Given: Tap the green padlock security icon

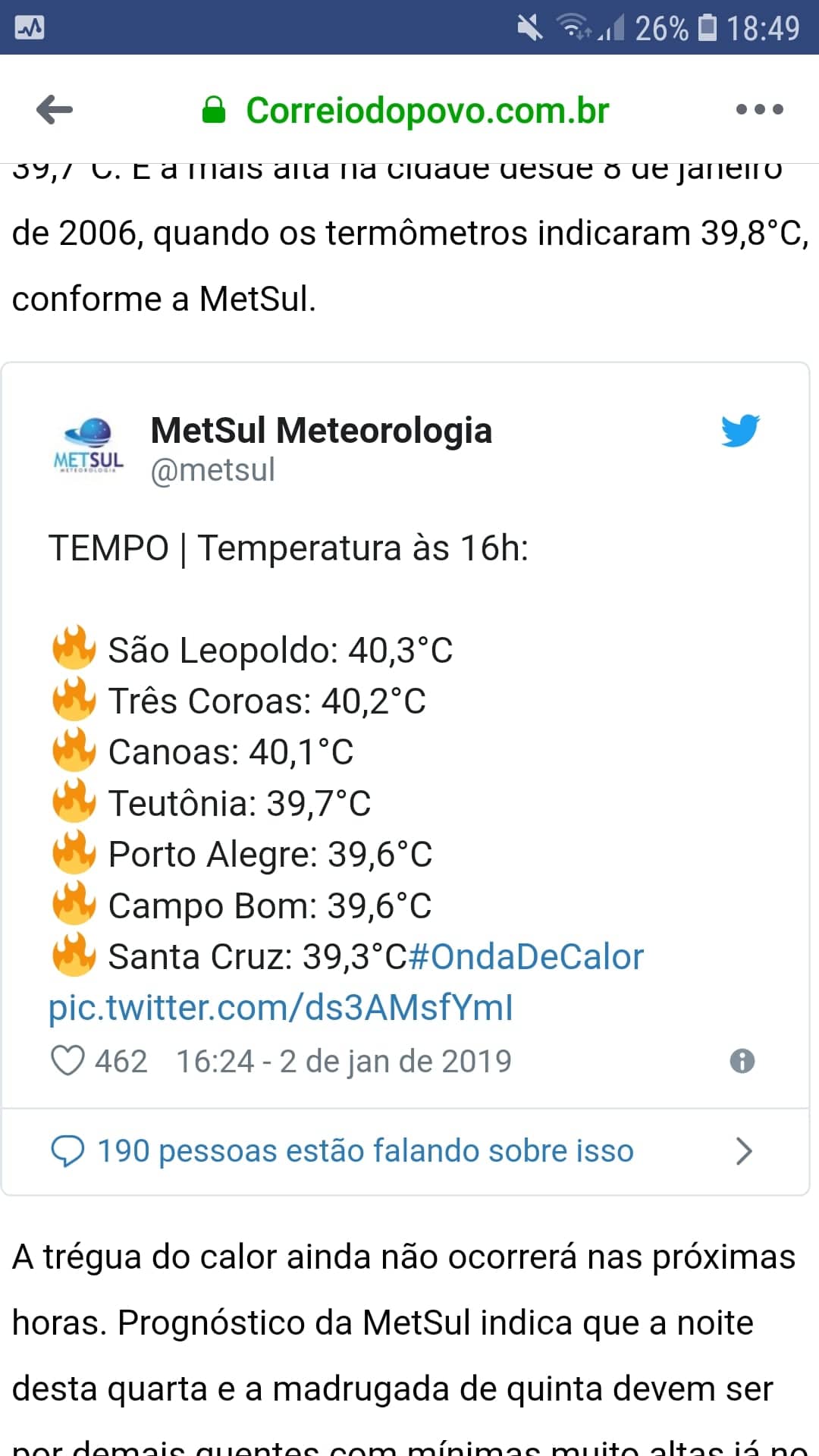Looking at the screenshot, I should click(214, 110).
